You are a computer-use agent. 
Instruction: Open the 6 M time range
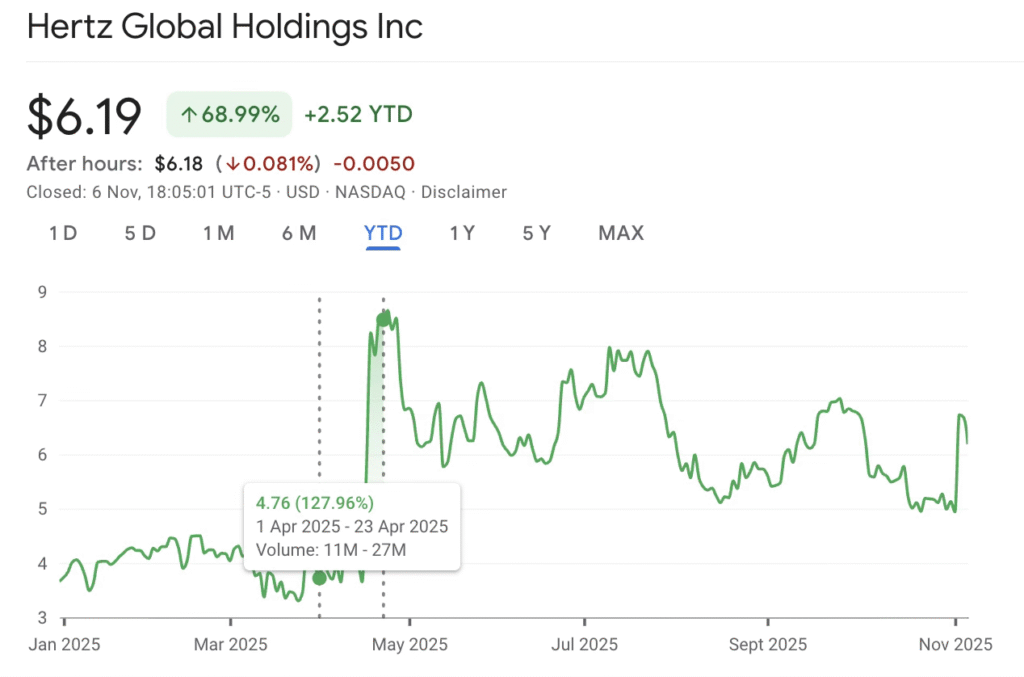[x=299, y=233]
